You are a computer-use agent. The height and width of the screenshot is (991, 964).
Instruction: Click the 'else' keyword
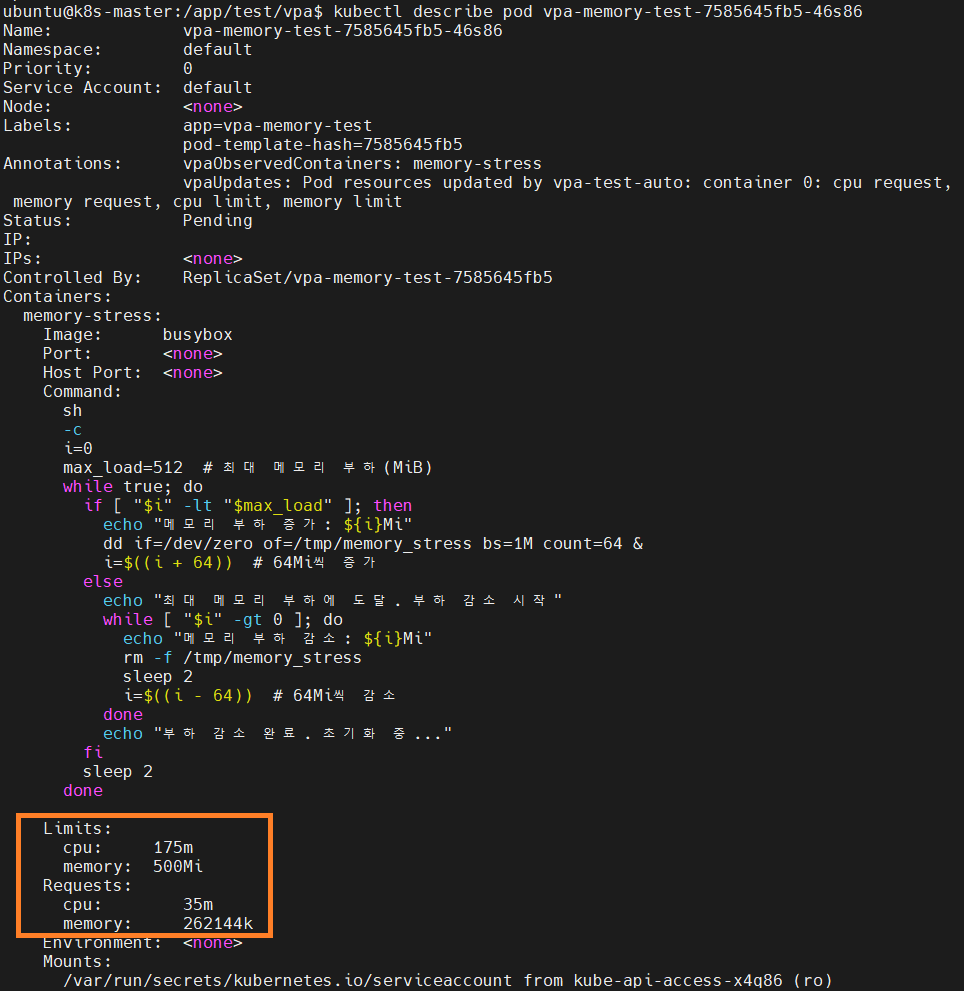pos(103,581)
